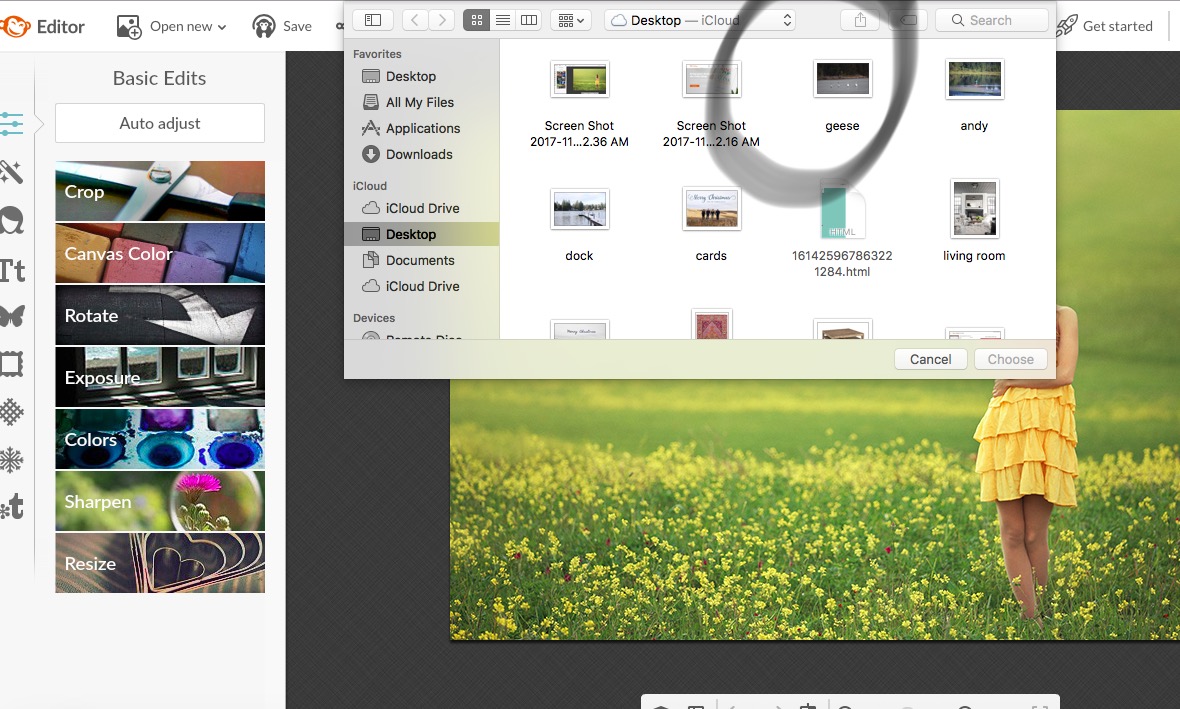Viewport: 1180px width, 709px height.
Task: Open the Text 'Tt' tool in sidebar
Action: click(x=12, y=270)
